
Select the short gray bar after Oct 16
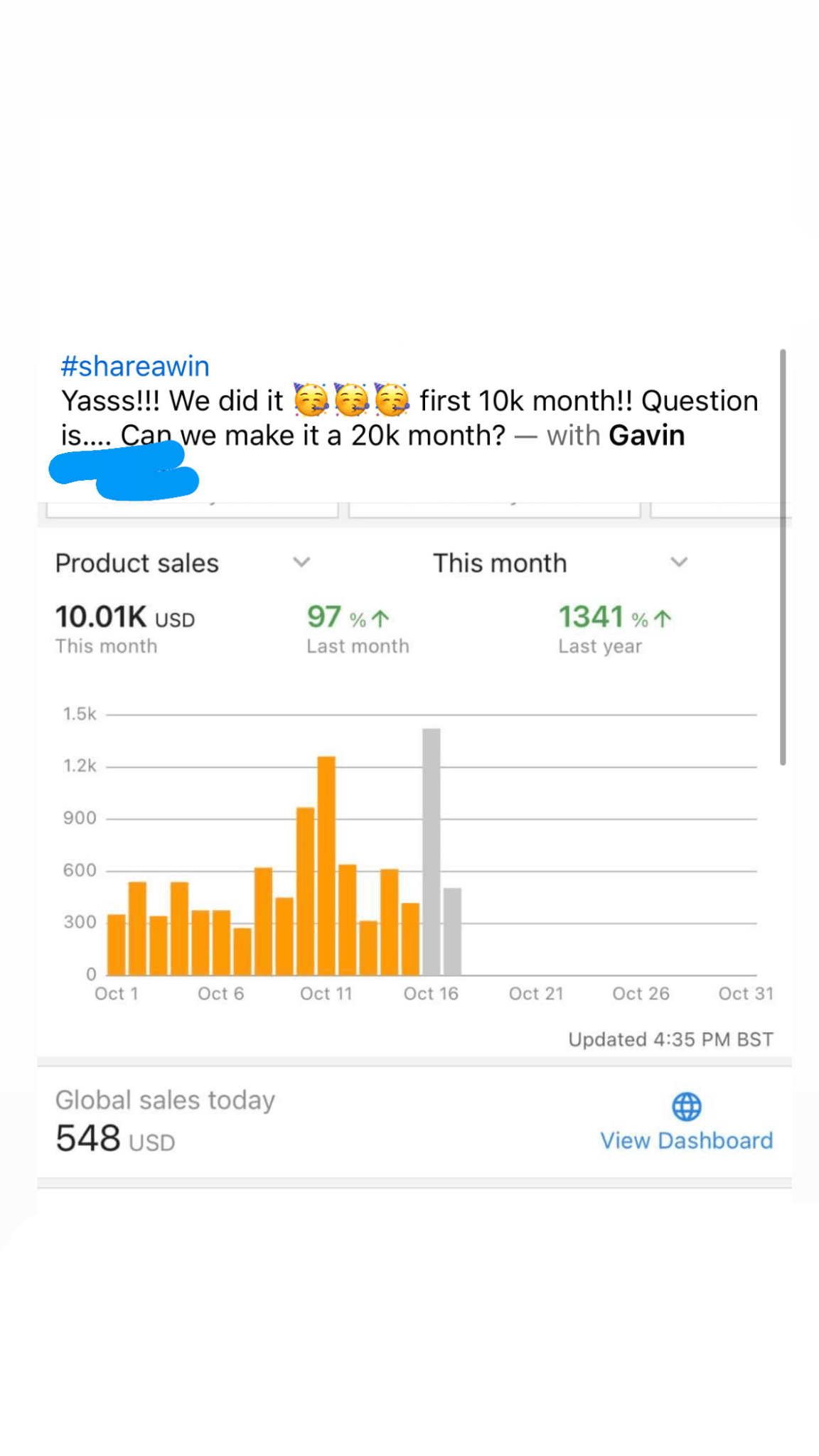click(452, 931)
